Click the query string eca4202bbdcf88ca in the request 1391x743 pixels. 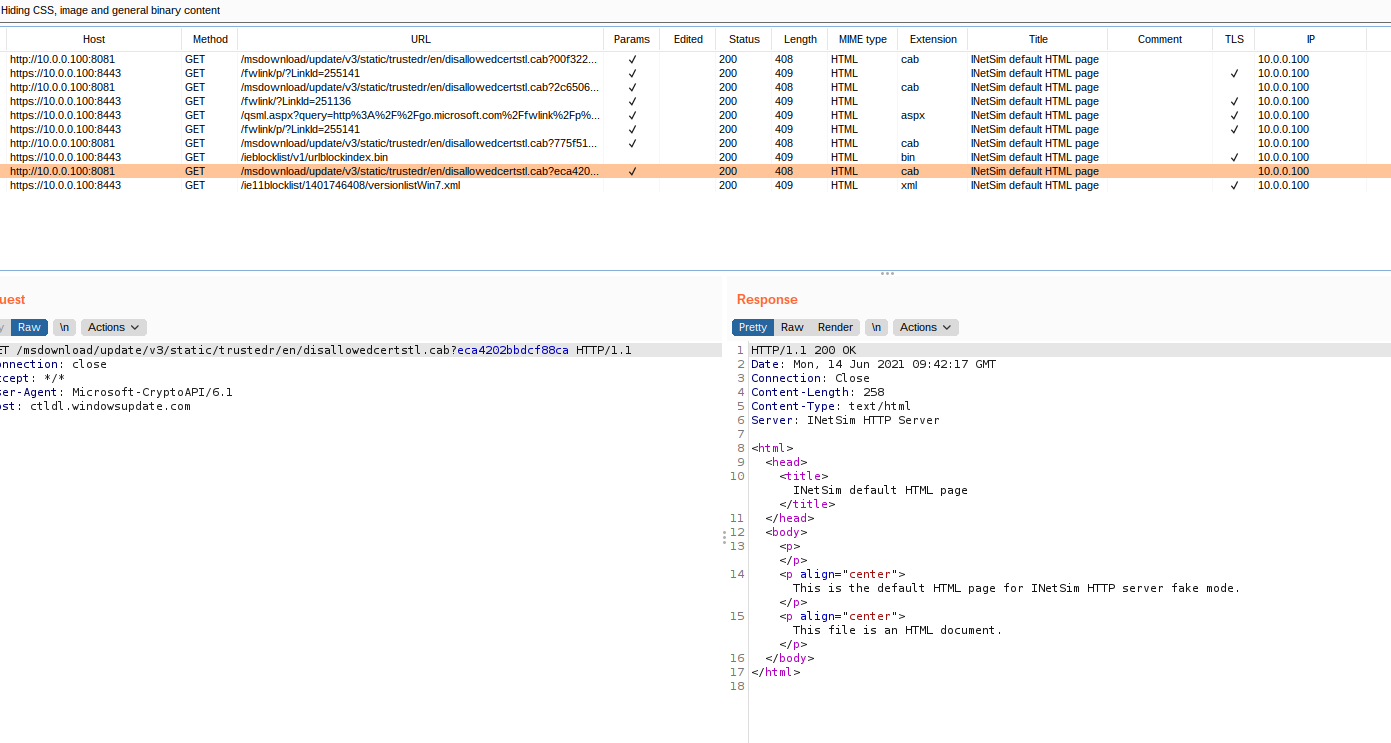pyautogui.click(x=513, y=350)
